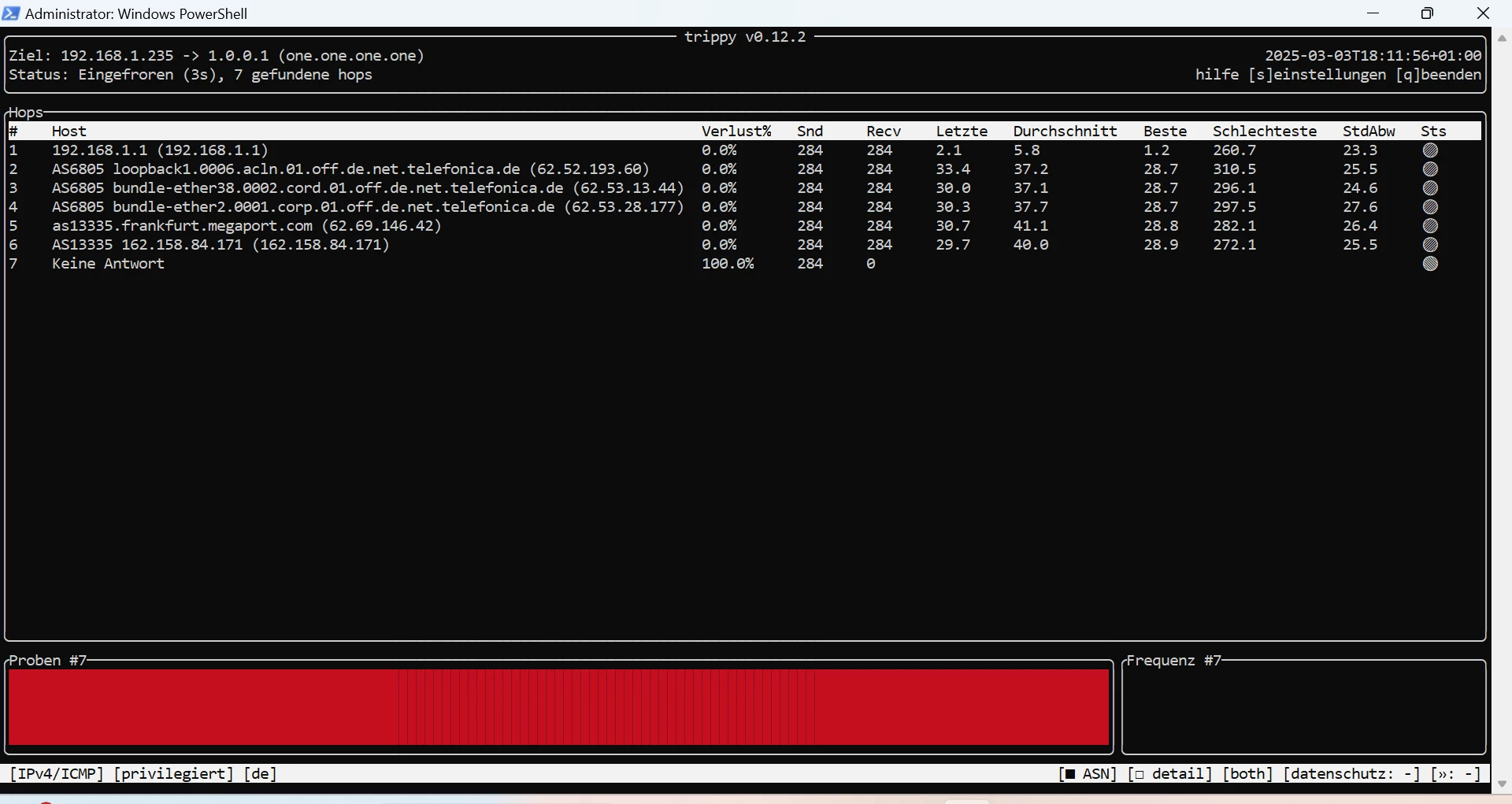Select the loopback1.0006.acln telefonica host
Screen dimensions: 1512x804
[x=351, y=169]
